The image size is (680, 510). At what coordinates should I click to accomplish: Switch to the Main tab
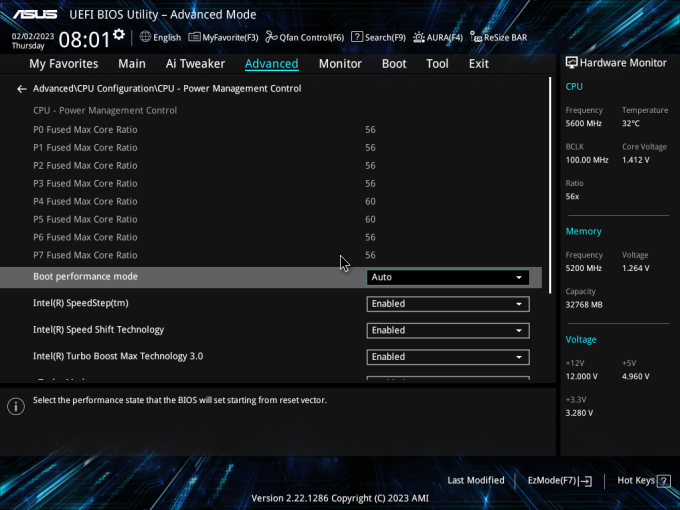click(x=132, y=64)
